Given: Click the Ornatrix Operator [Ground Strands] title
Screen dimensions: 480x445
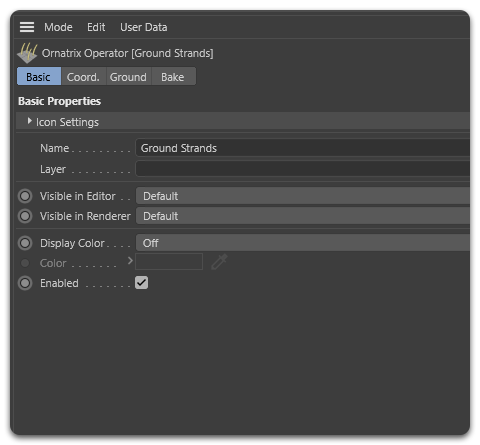Looking at the screenshot, I should 127,53.
